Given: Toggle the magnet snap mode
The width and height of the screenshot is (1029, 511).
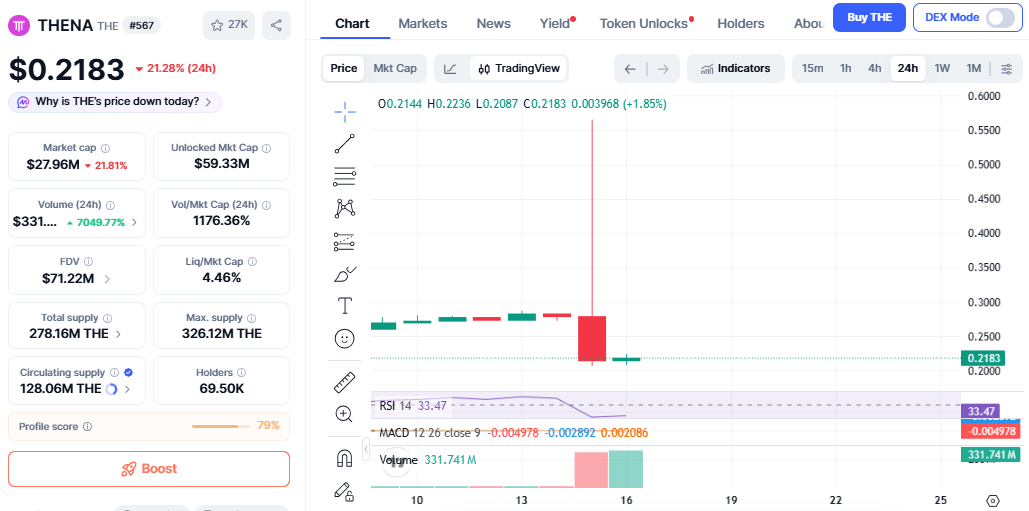Looking at the screenshot, I should tap(345, 458).
